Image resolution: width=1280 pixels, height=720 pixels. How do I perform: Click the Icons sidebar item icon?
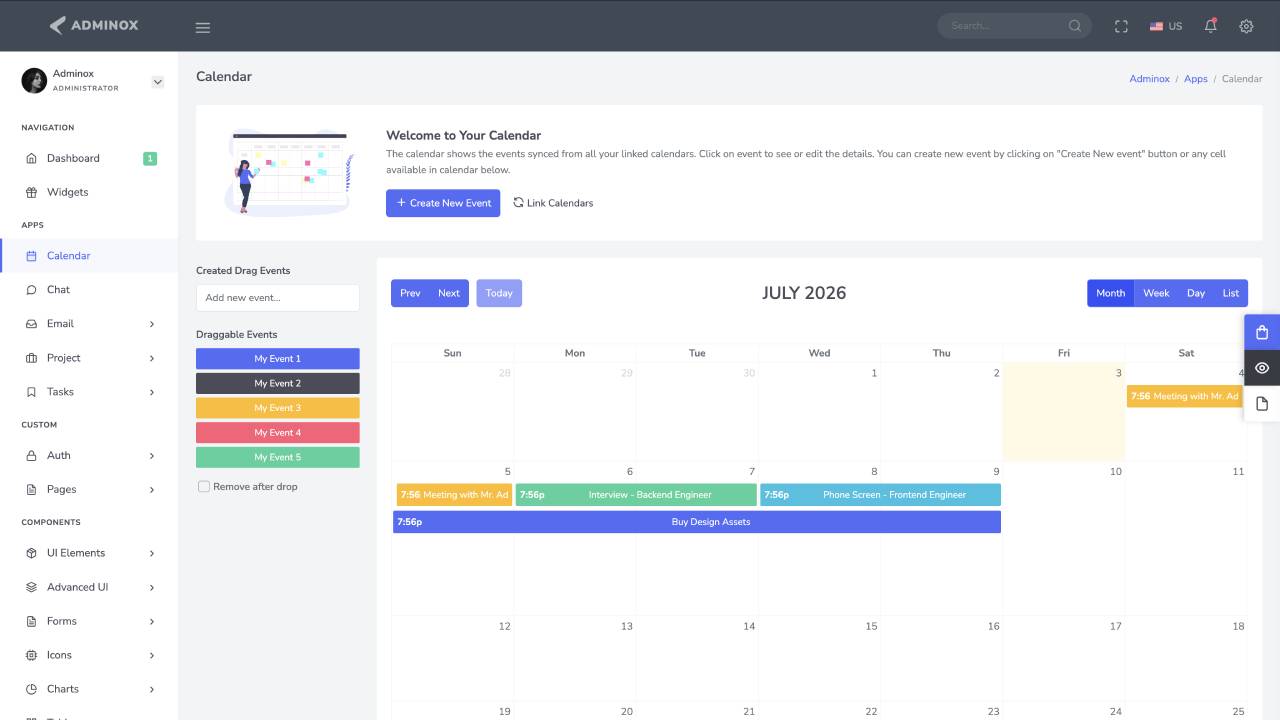pos(31,655)
